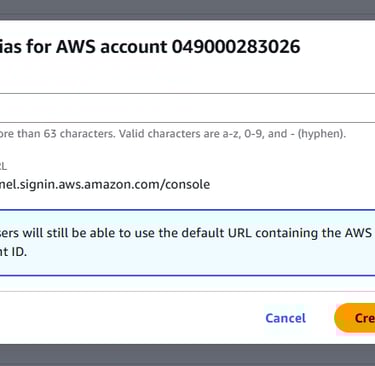Image resolution: width=375 pixels, height=366 pixels.
Task: Click the valid characters hint text
Action: pos(173,134)
